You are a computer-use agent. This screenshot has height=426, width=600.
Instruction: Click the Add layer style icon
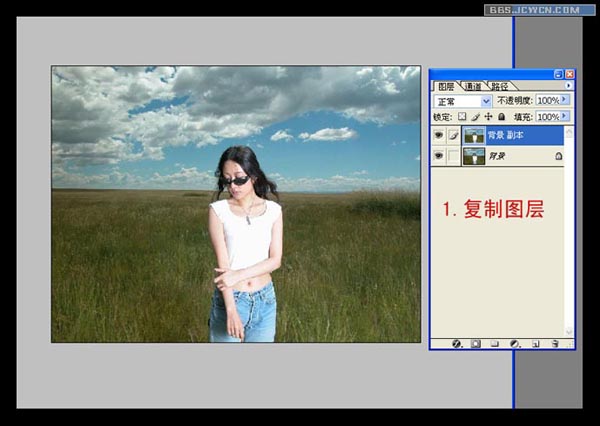[x=457, y=343]
